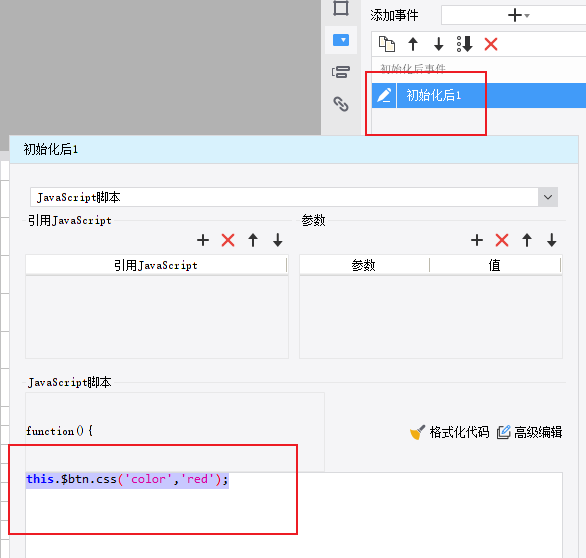Click the 参数 column header
The width and height of the screenshot is (586, 558).
(x=364, y=265)
